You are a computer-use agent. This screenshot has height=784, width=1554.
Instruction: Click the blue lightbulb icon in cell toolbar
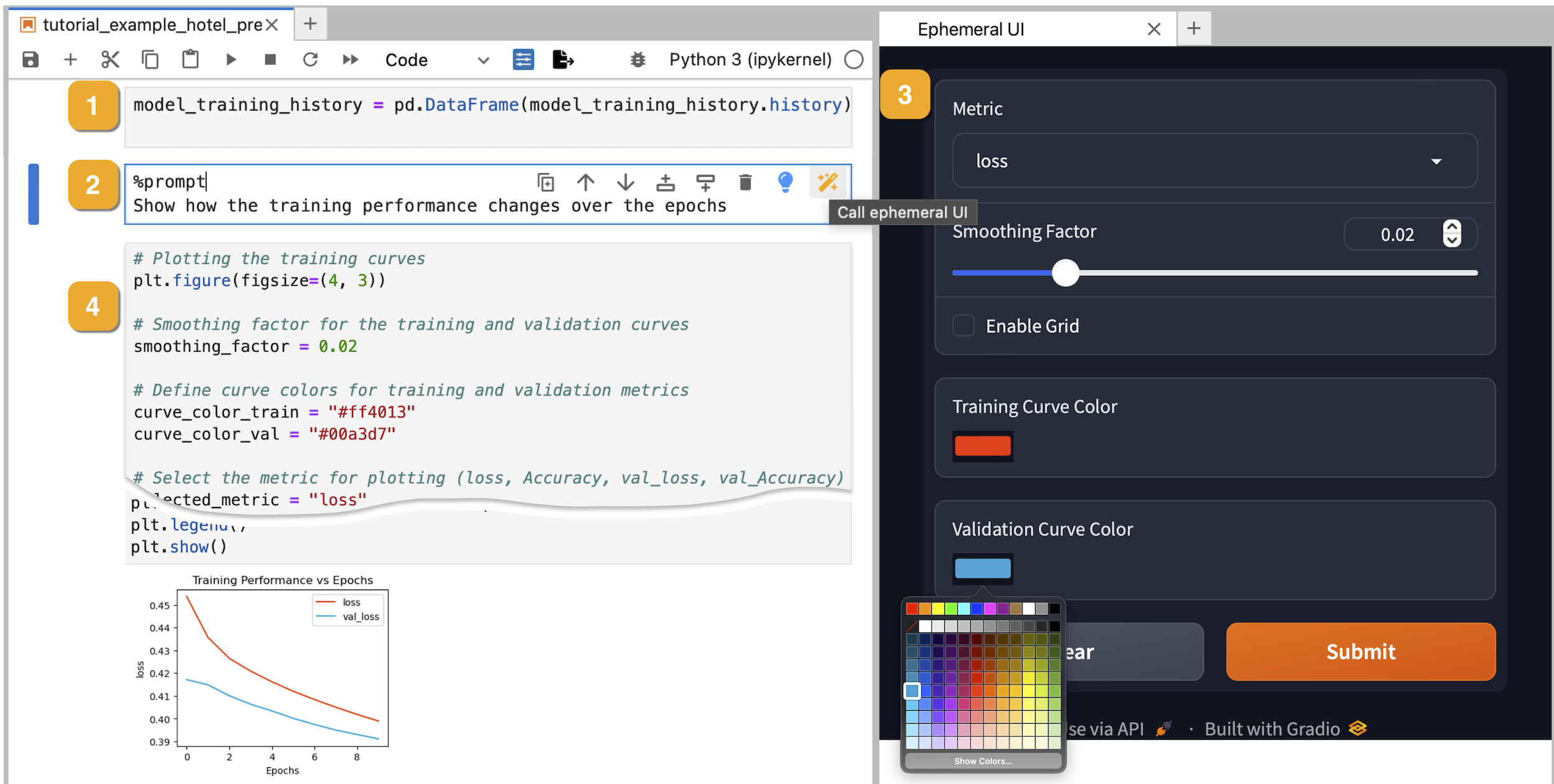click(x=786, y=182)
